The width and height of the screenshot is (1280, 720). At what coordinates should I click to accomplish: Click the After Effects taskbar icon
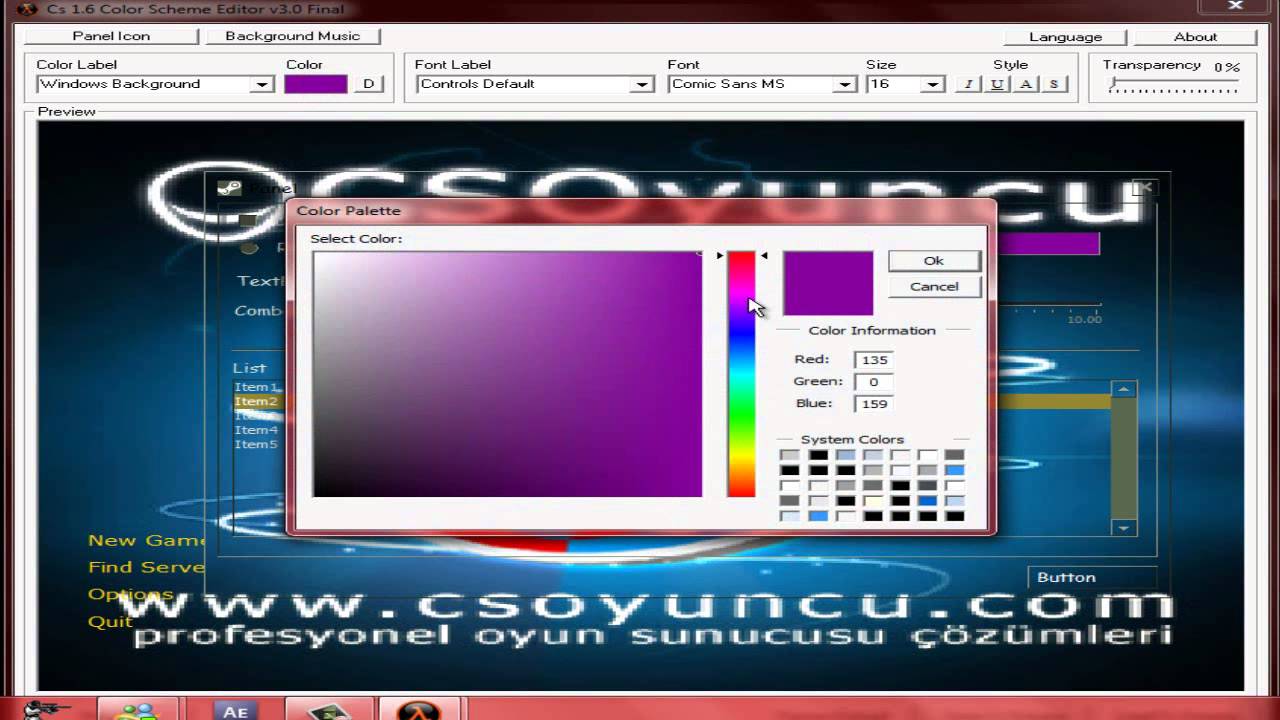235,710
